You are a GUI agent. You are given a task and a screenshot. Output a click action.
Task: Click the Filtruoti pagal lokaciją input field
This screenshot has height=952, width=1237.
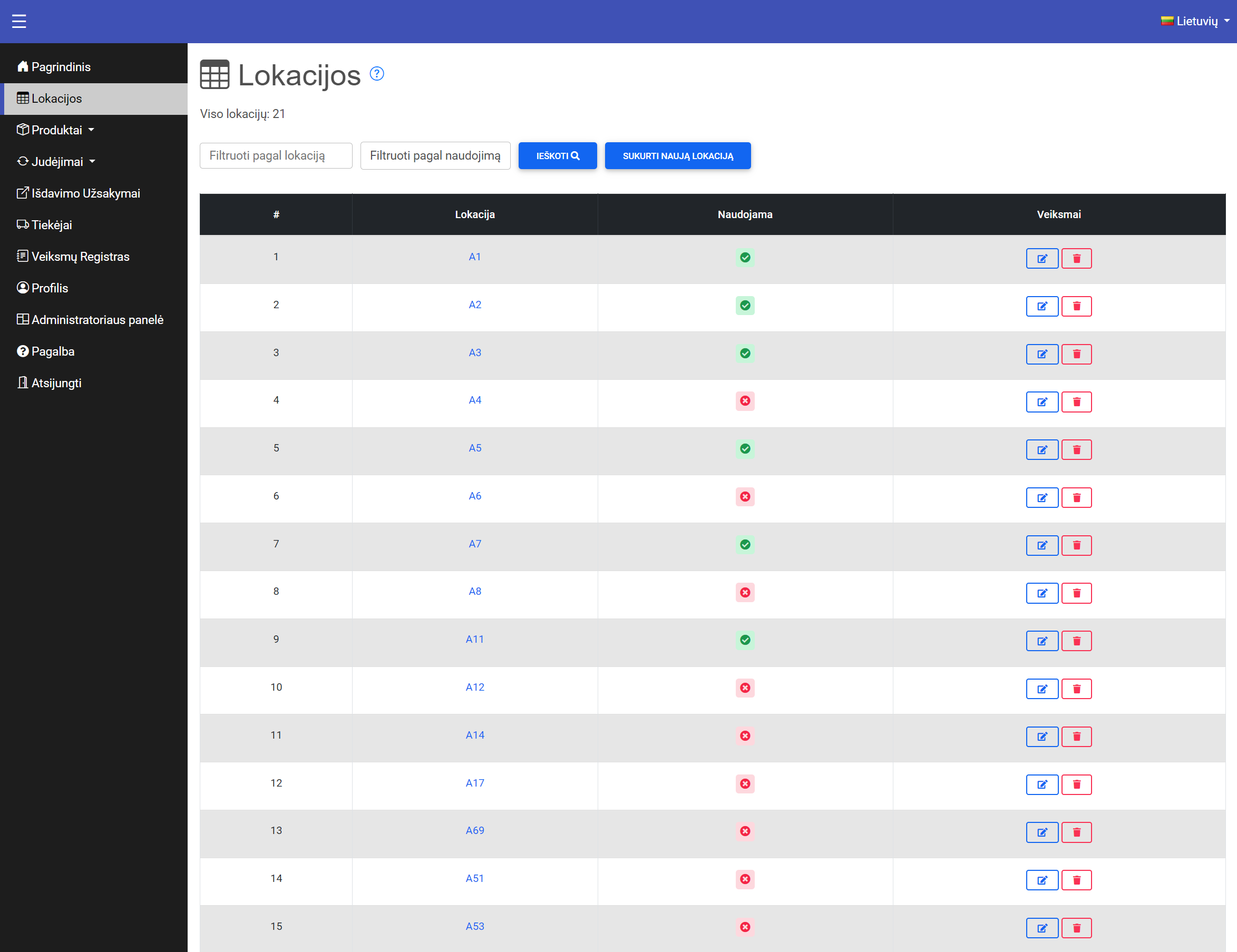[276, 155]
